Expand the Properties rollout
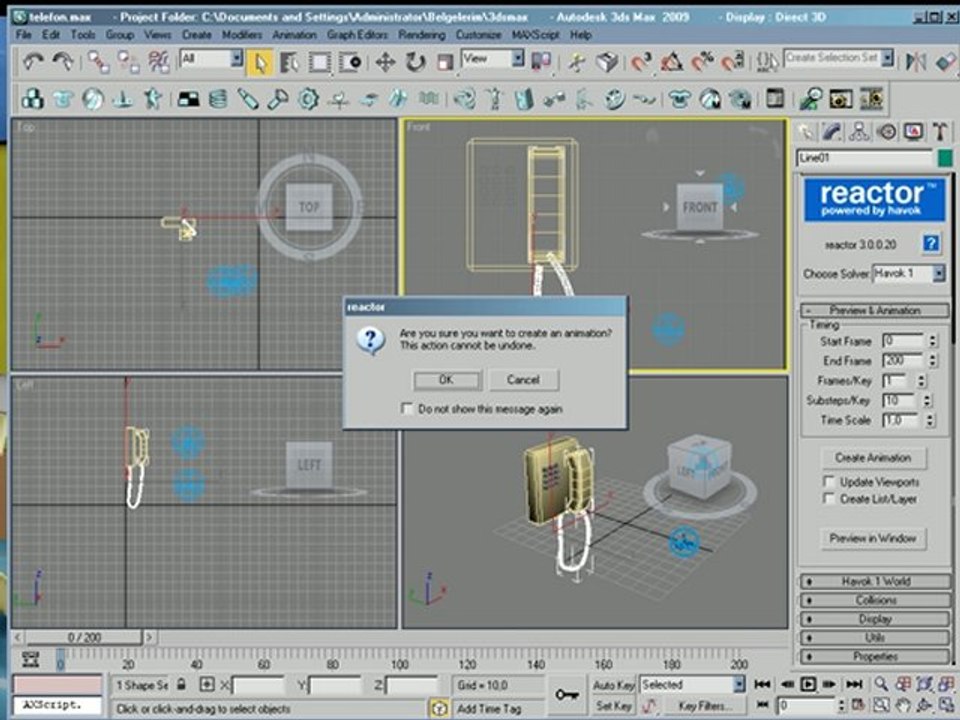This screenshot has width=960, height=720. 875,656
